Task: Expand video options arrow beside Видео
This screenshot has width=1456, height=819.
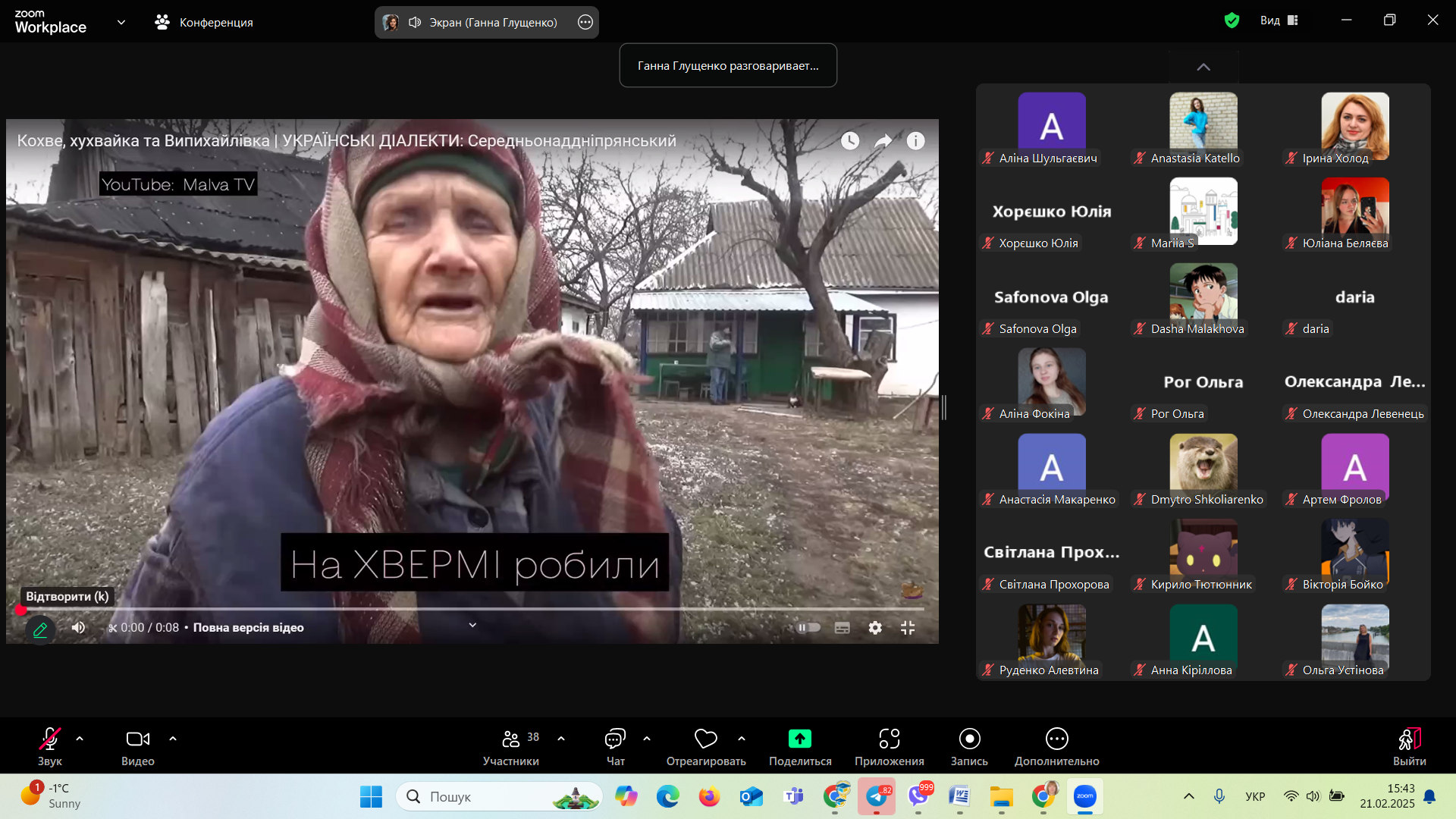Action: pos(173,738)
